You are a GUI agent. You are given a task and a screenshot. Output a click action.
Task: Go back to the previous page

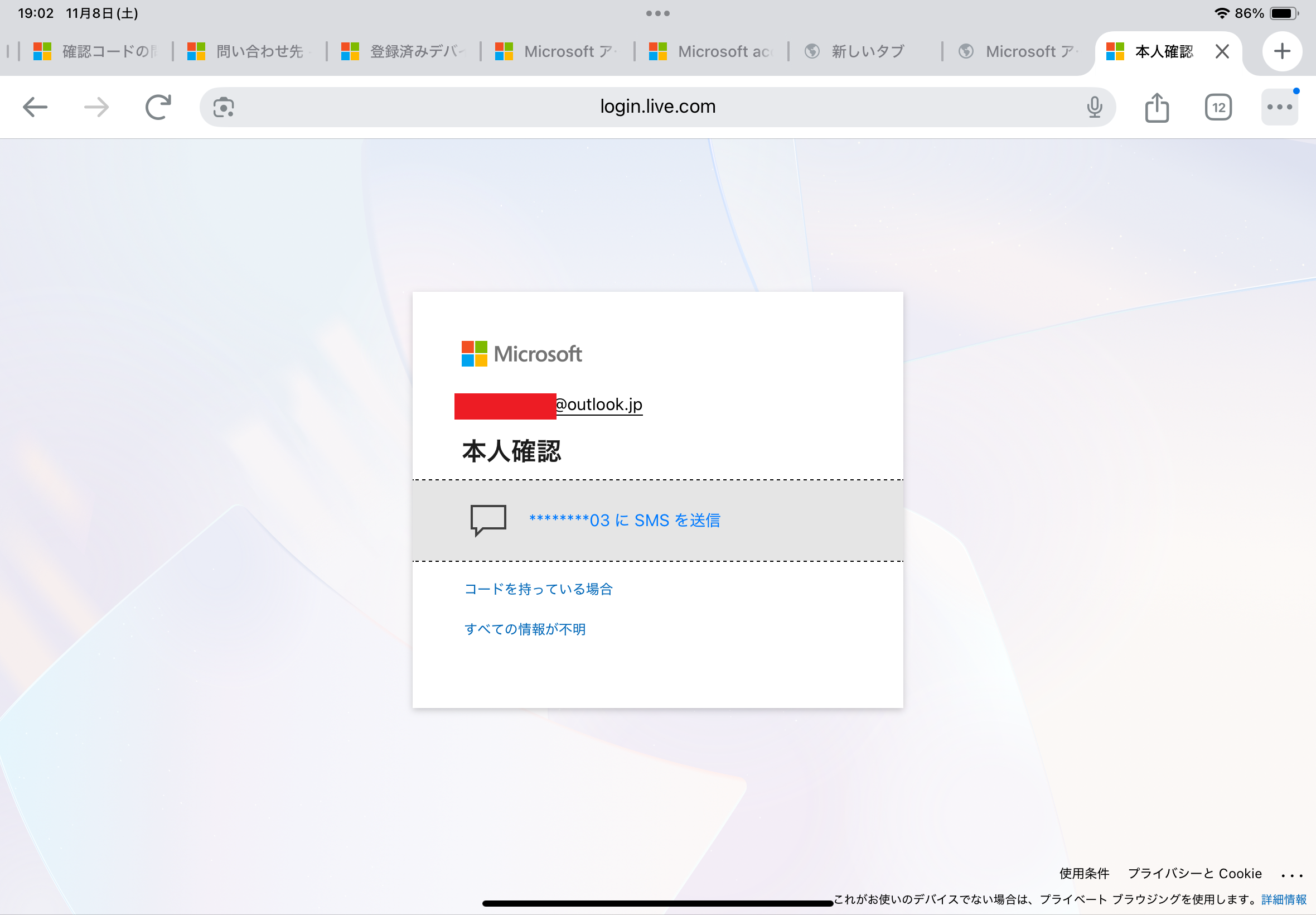pos(36,107)
